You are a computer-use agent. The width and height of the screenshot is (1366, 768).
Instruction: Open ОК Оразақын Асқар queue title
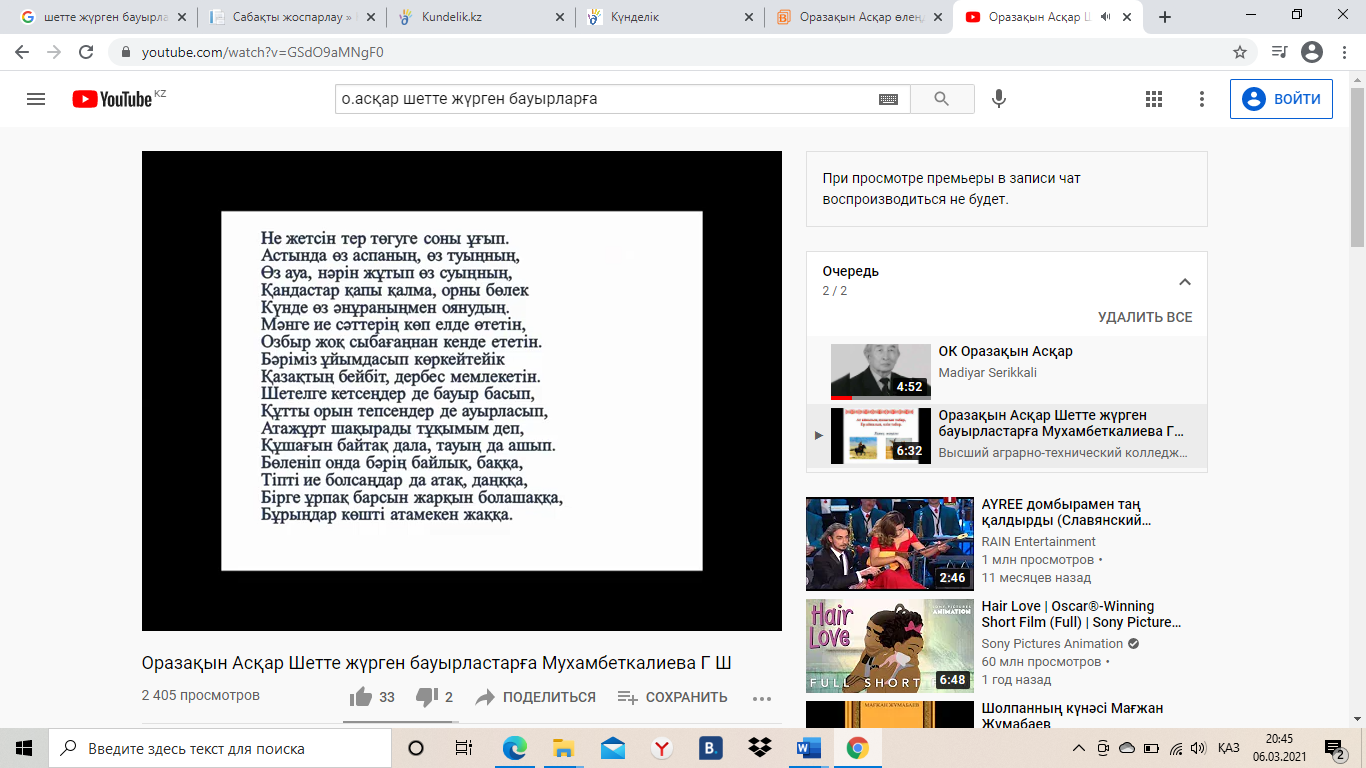[x=1005, y=352]
